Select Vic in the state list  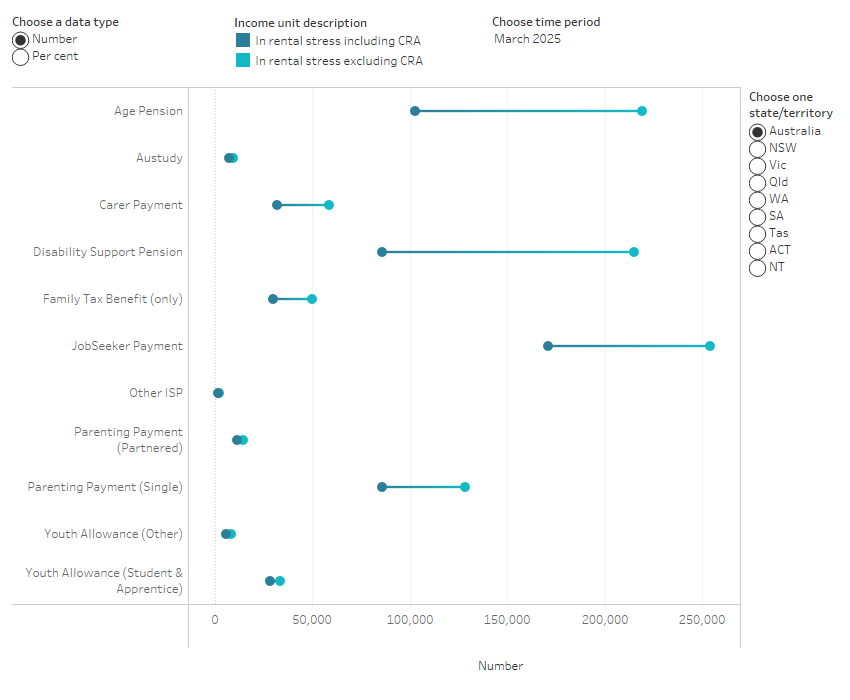click(758, 165)
